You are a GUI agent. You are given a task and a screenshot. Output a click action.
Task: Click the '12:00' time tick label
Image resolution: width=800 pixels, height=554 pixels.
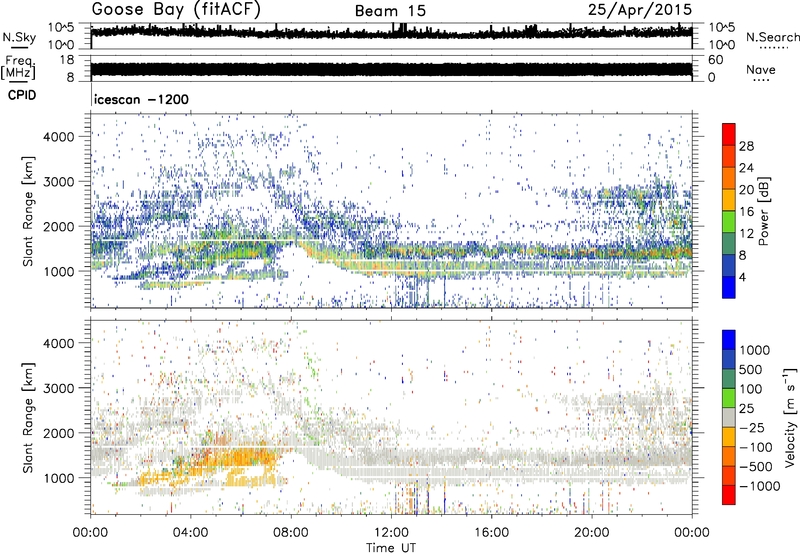[x=391, y=533]
